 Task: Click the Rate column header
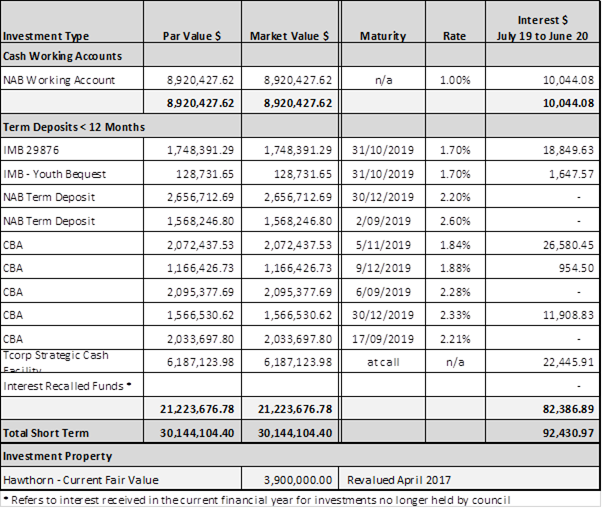click(454, 36)
